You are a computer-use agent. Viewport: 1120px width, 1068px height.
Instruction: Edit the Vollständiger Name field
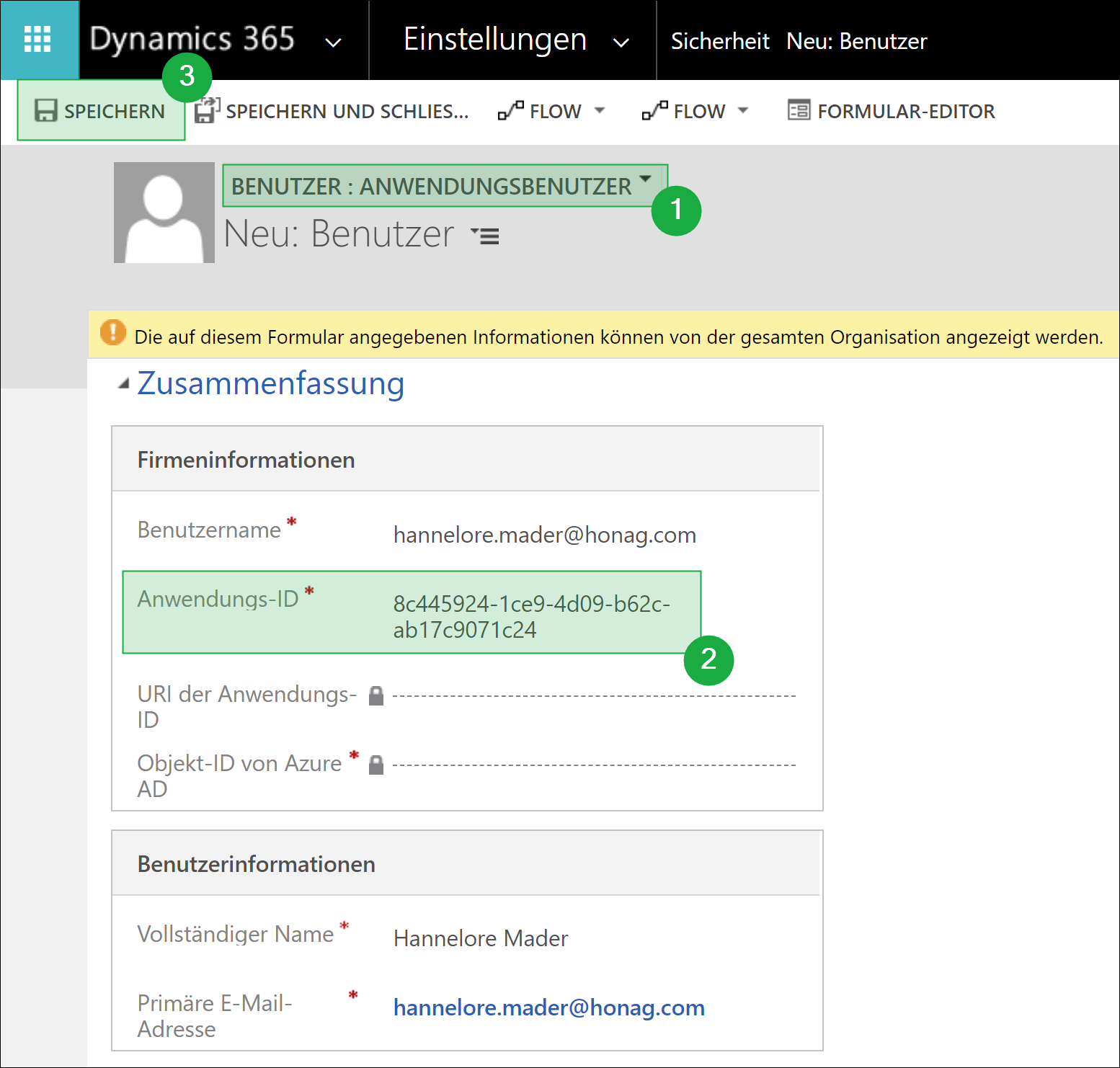pos(481,938)
